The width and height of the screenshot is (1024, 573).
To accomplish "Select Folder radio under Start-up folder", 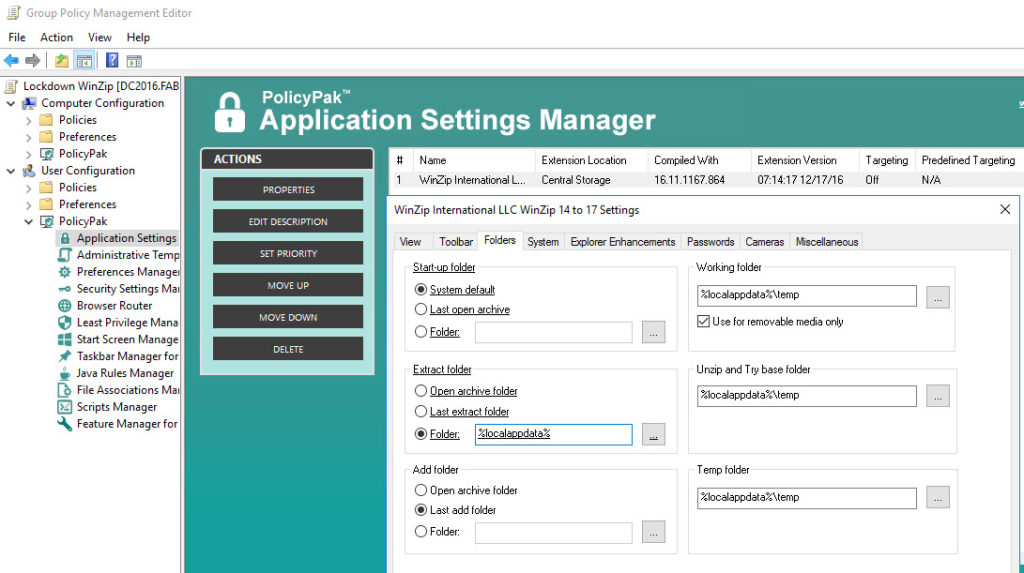I will [x=421, y=332].
